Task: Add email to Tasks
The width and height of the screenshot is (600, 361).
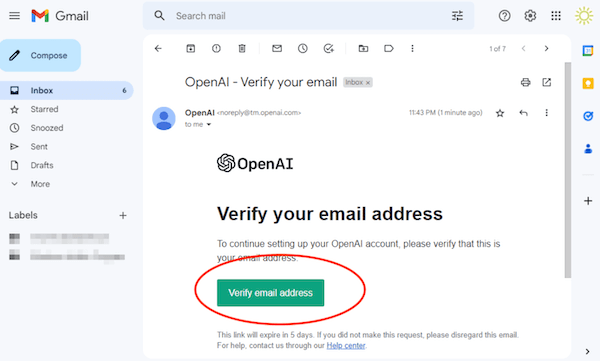Action: [x=328, y=49]
